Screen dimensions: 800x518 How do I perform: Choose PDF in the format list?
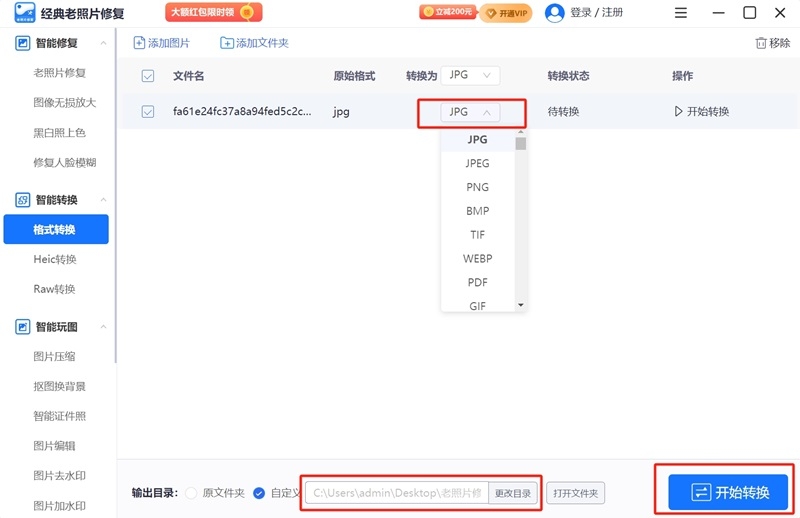pyautogui.click(x=478, y=282)
